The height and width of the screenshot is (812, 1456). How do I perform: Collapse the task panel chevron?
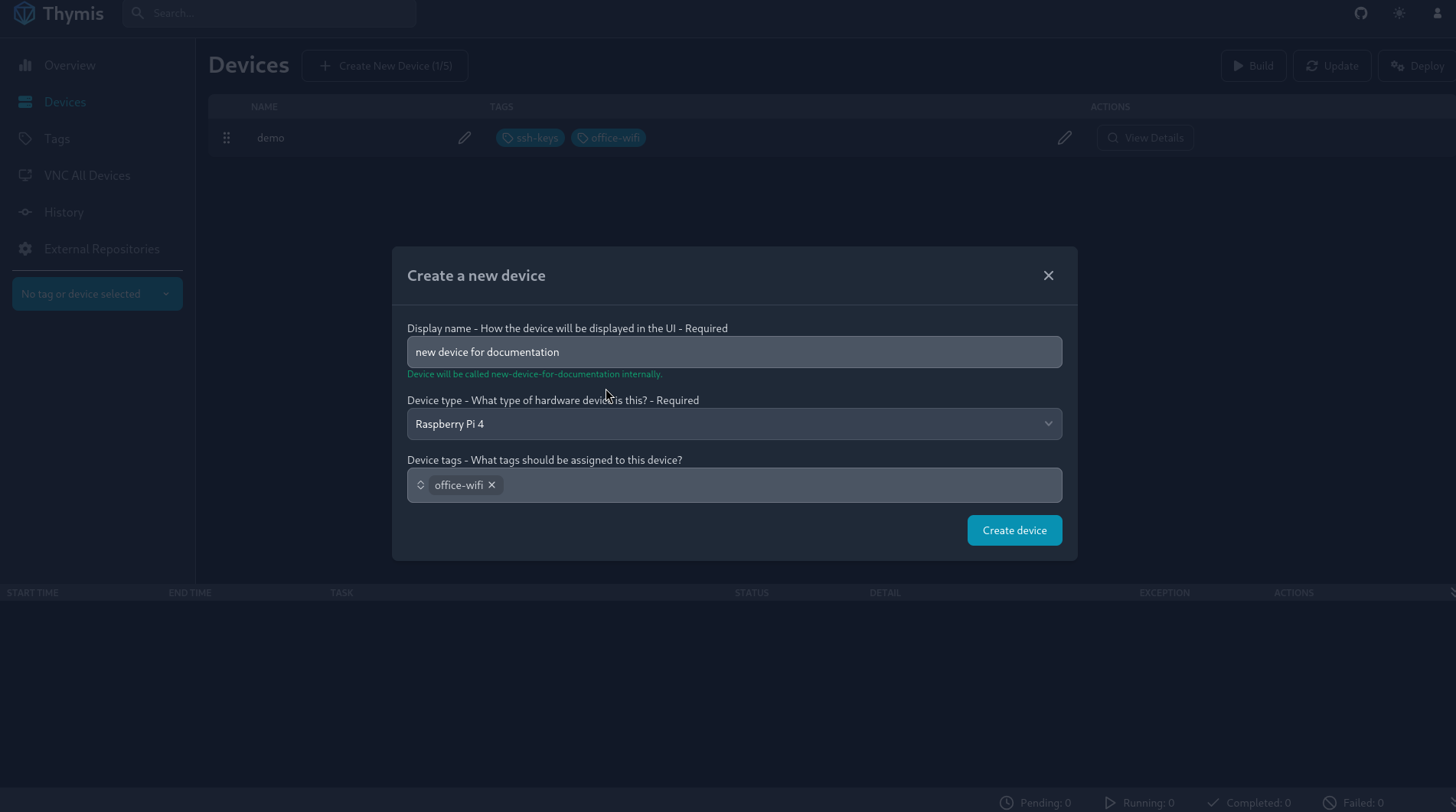tap(1451, 592)
